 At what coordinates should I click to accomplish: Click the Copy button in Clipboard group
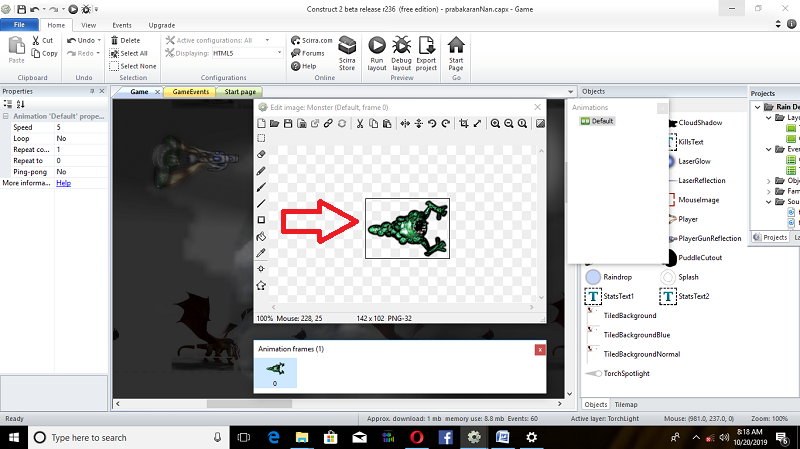click(44, 53)
